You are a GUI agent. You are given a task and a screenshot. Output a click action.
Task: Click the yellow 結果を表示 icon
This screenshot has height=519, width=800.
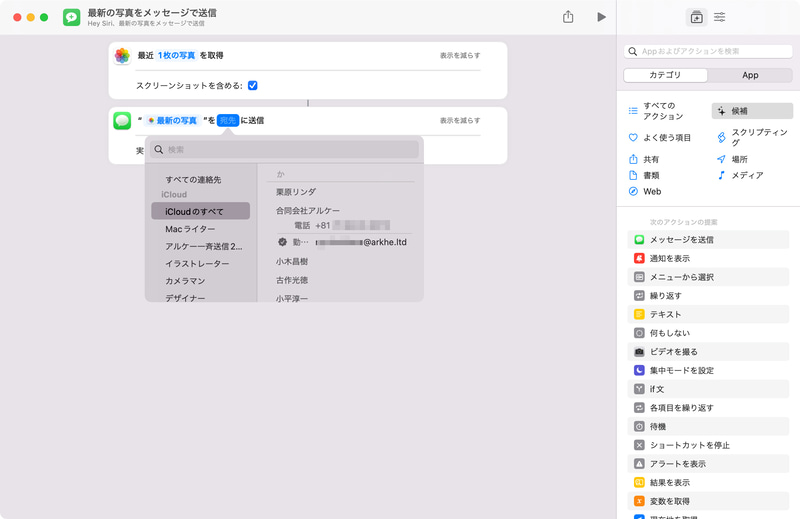(639, 482)
